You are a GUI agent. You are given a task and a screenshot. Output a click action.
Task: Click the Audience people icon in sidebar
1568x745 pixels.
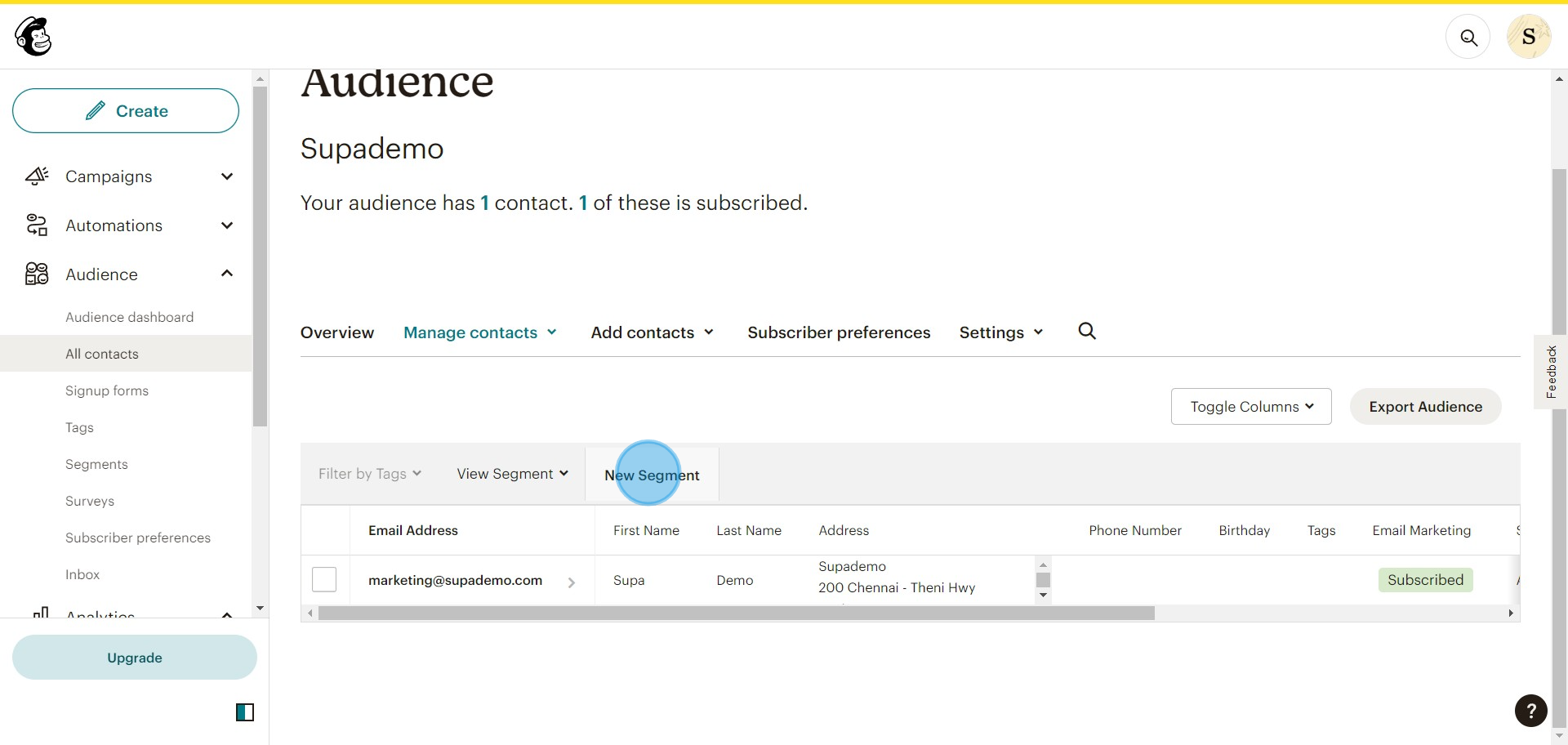[37, 274]
